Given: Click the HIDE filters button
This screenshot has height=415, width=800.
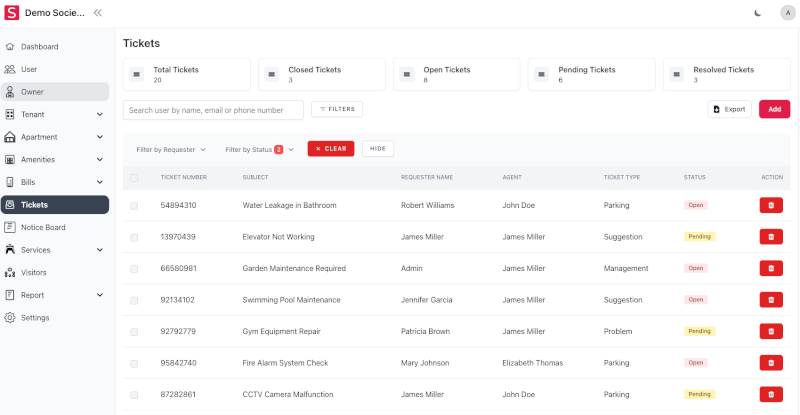Looking at the screenshot, I should 378,149.
